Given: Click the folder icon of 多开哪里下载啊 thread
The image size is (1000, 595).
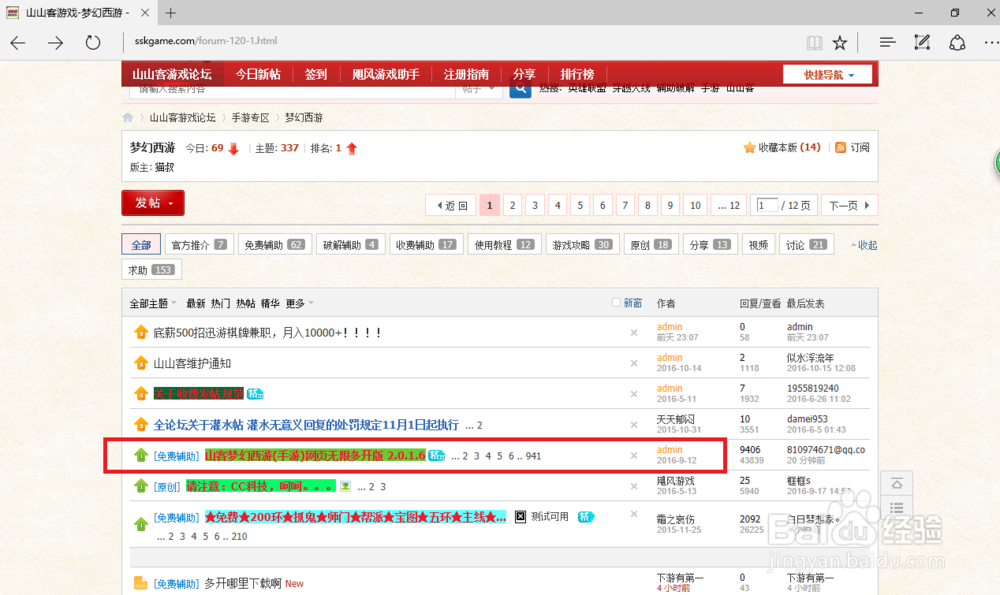Looking at the screenshot, I should click(140, 583).
